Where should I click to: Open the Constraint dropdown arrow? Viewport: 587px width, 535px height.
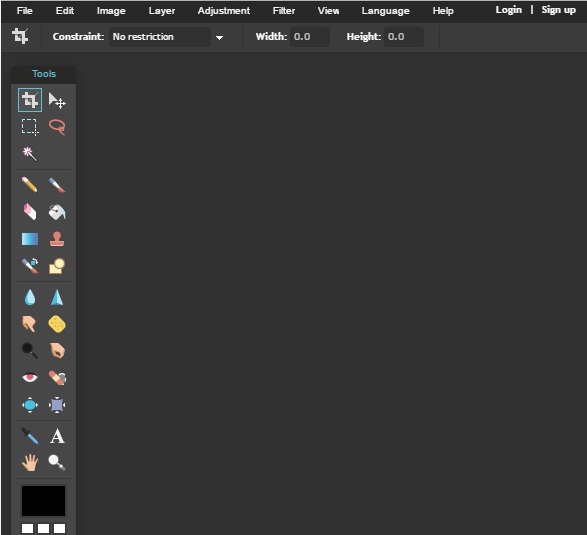[x=220, y=37]
